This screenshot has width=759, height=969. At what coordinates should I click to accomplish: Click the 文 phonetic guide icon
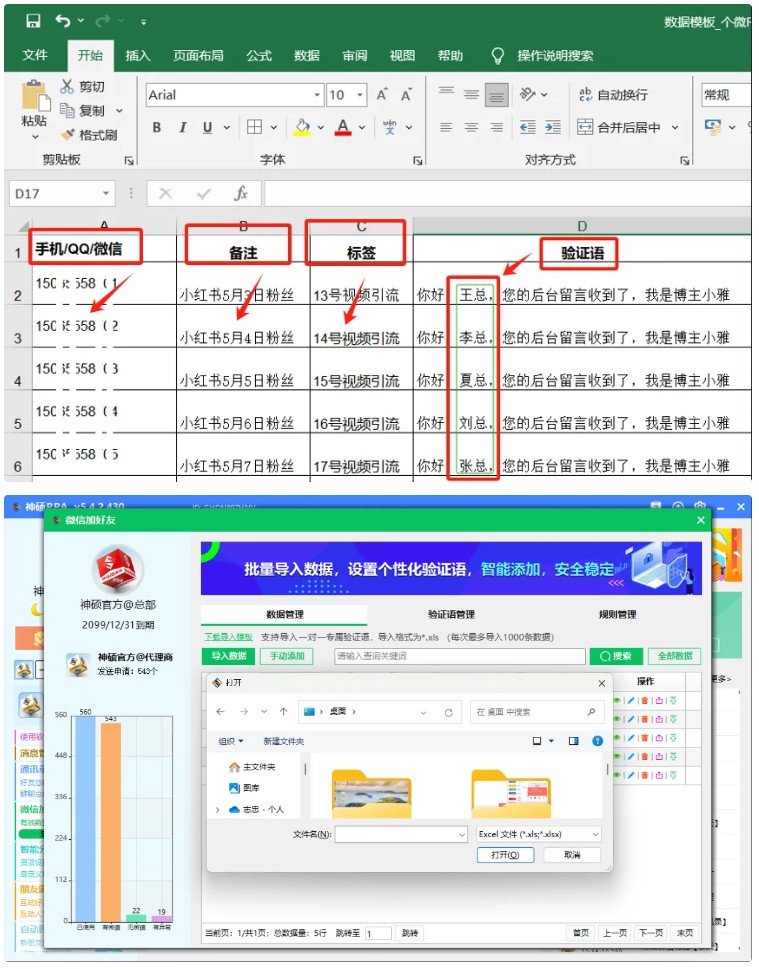point(389,127)
